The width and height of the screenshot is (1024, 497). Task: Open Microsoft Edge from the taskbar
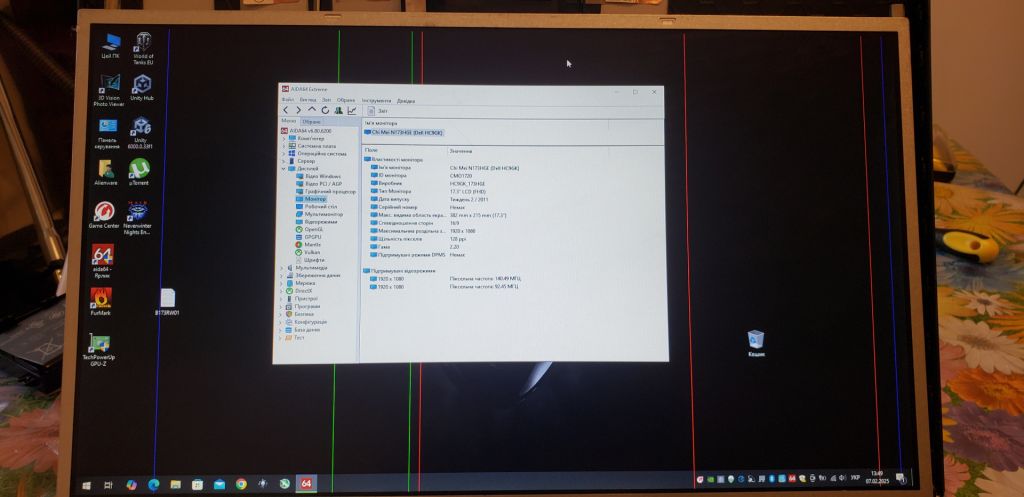click(x=153, y=485)
